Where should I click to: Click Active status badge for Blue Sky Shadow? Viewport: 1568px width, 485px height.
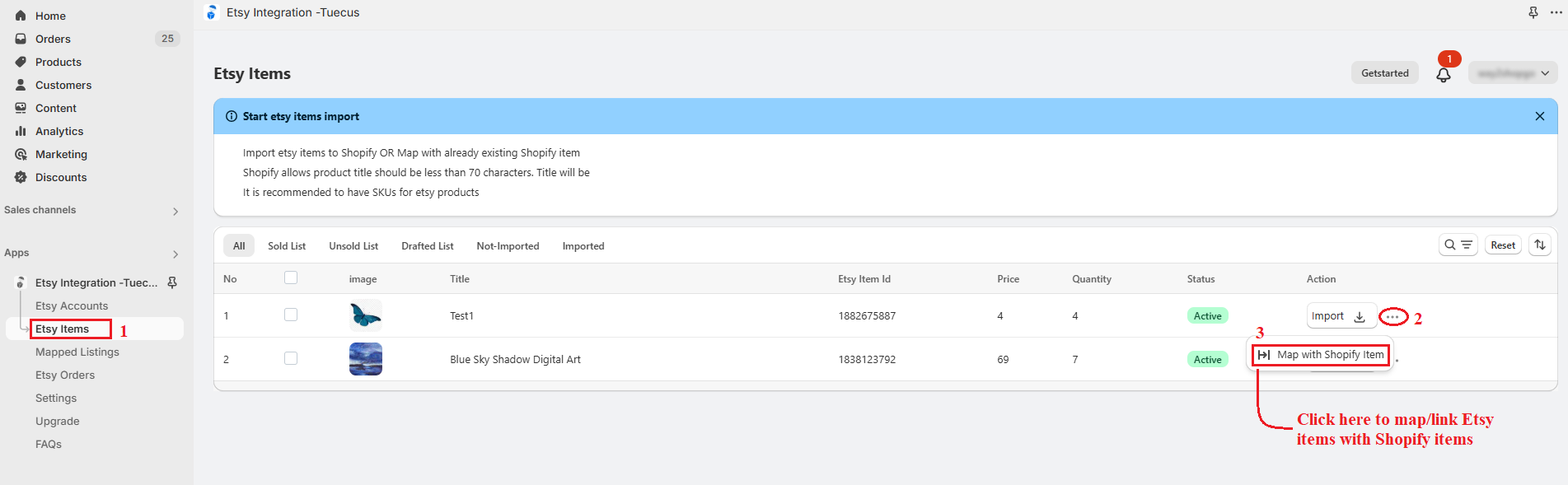(1208, 360)
